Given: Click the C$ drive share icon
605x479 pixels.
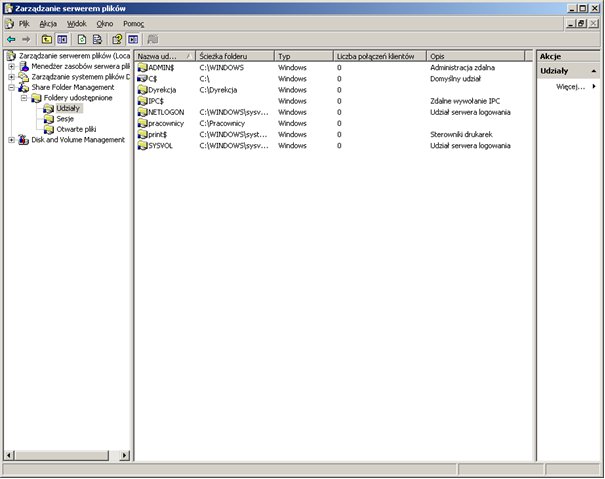Looking at the screenshot, I should pos(143,79).
